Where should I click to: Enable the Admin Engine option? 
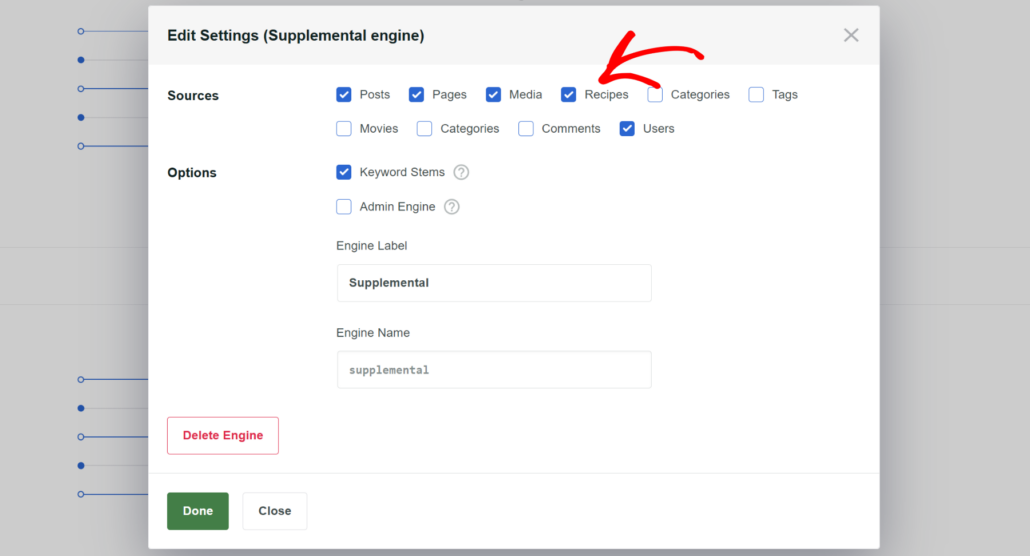coord(344,207)
